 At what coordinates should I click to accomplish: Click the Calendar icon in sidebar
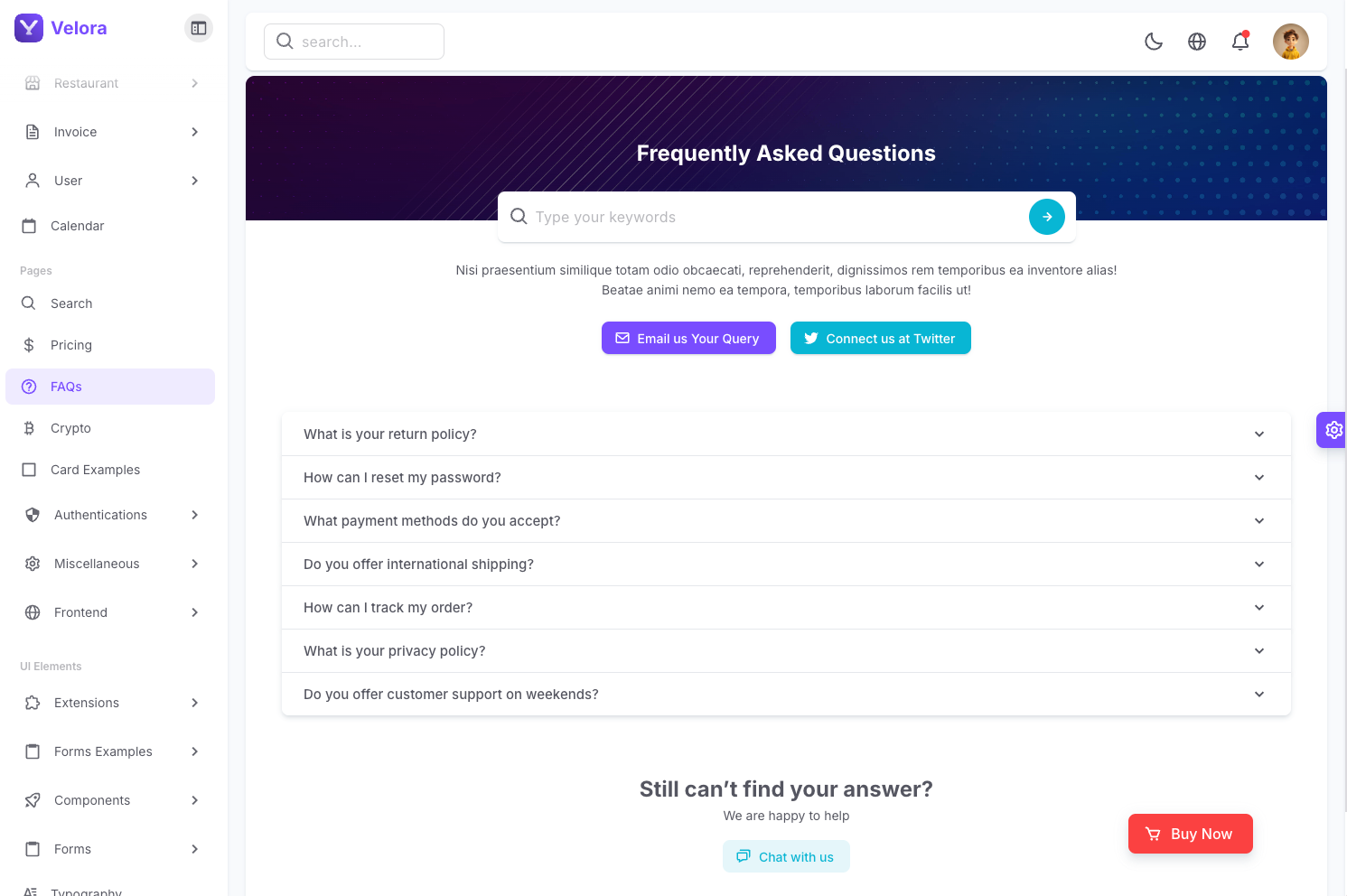[29, 226]
